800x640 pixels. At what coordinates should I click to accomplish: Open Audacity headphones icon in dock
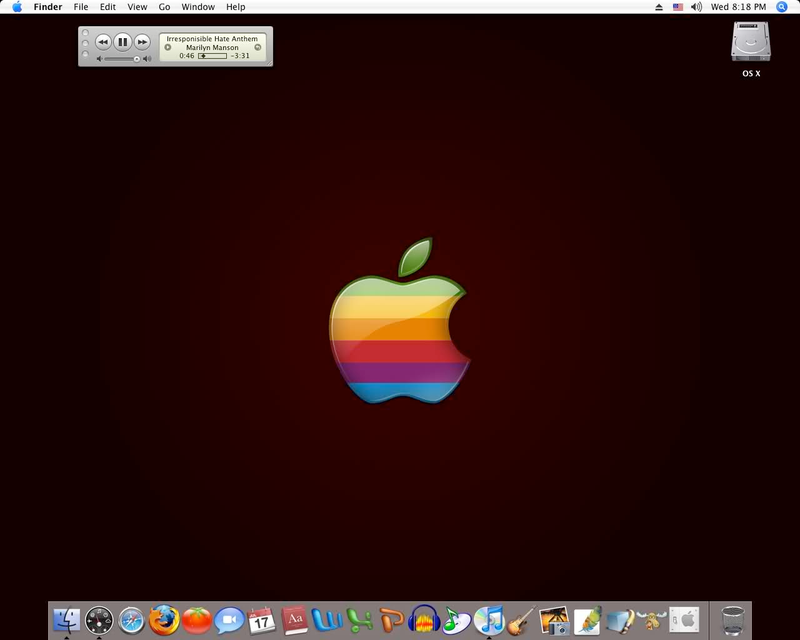[x=424, y=620]
